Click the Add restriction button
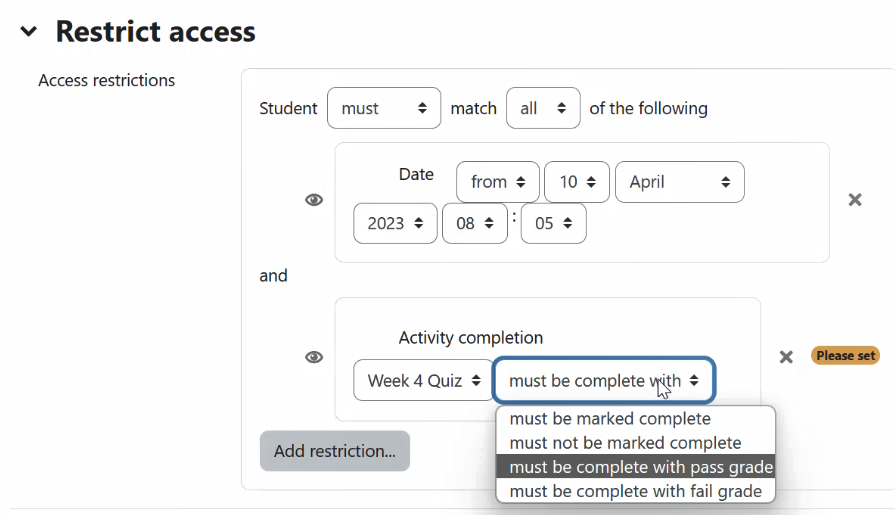 334,451
